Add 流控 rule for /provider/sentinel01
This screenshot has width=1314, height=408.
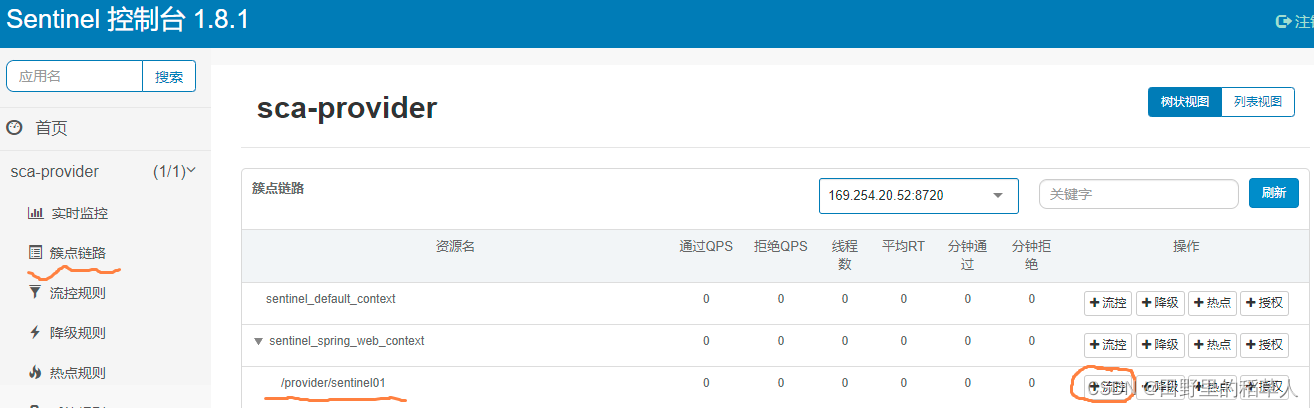pos(1108,387)
